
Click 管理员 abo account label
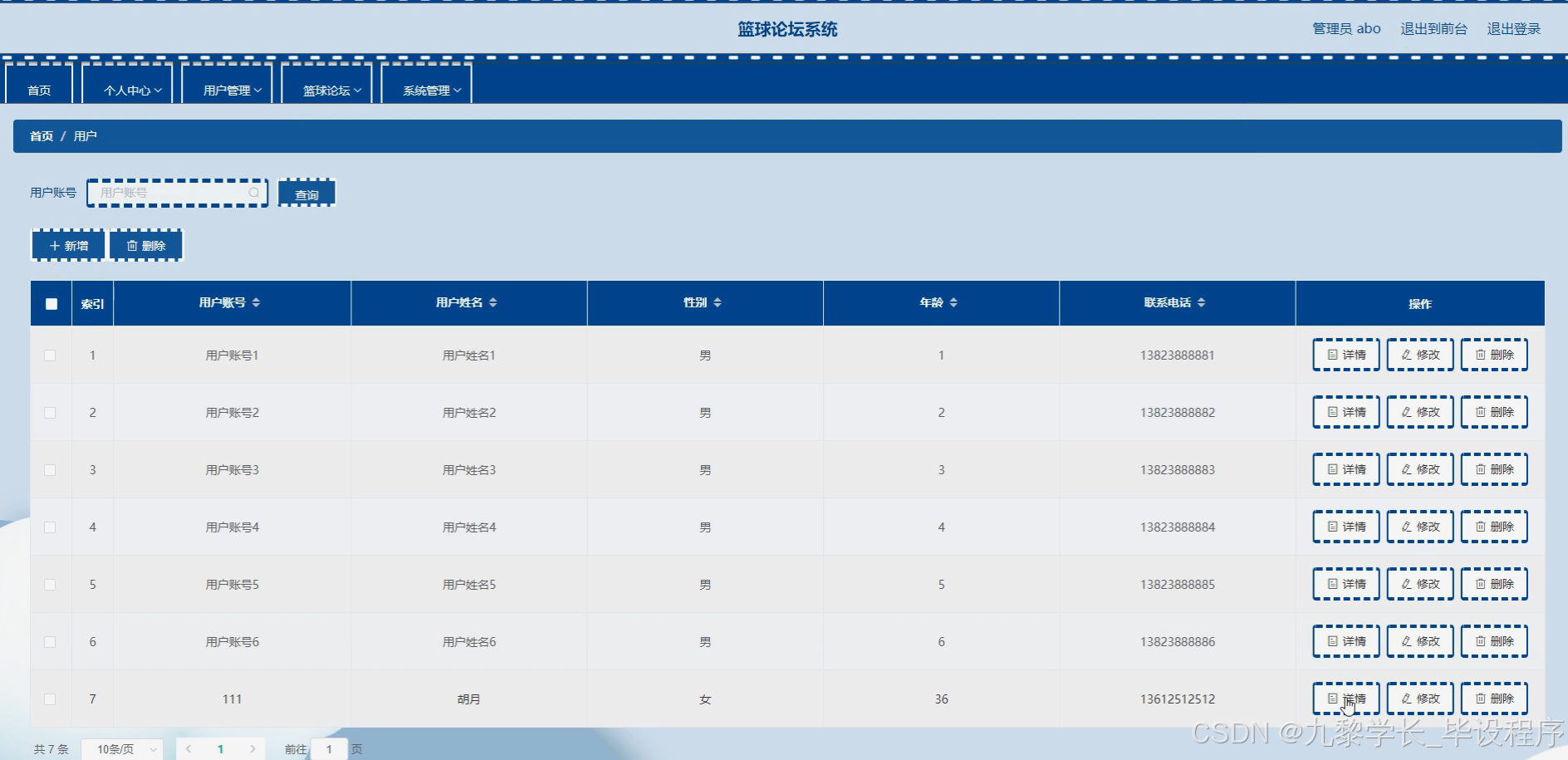[x=1346, y=29]
